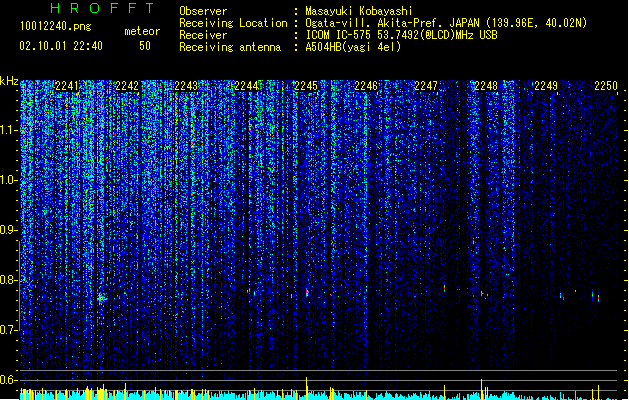
Task: Click the date stamp 02.10.01 22:40
Action: [x=61, y=46]
